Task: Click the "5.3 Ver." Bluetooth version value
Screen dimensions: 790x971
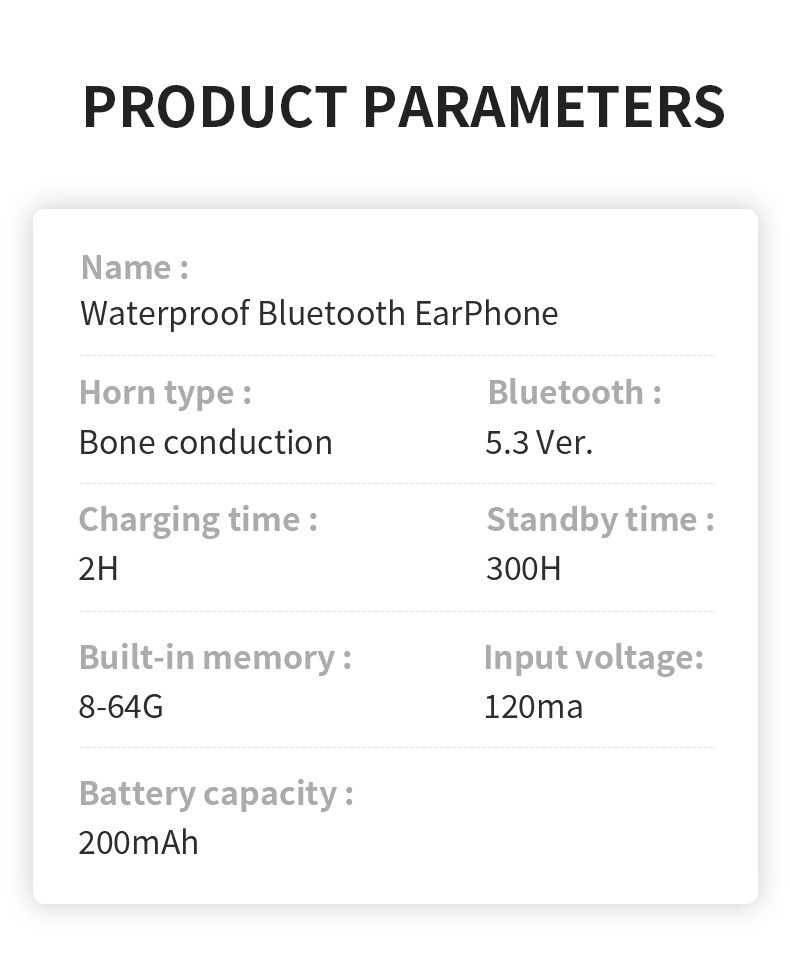Action: (539, 442)
